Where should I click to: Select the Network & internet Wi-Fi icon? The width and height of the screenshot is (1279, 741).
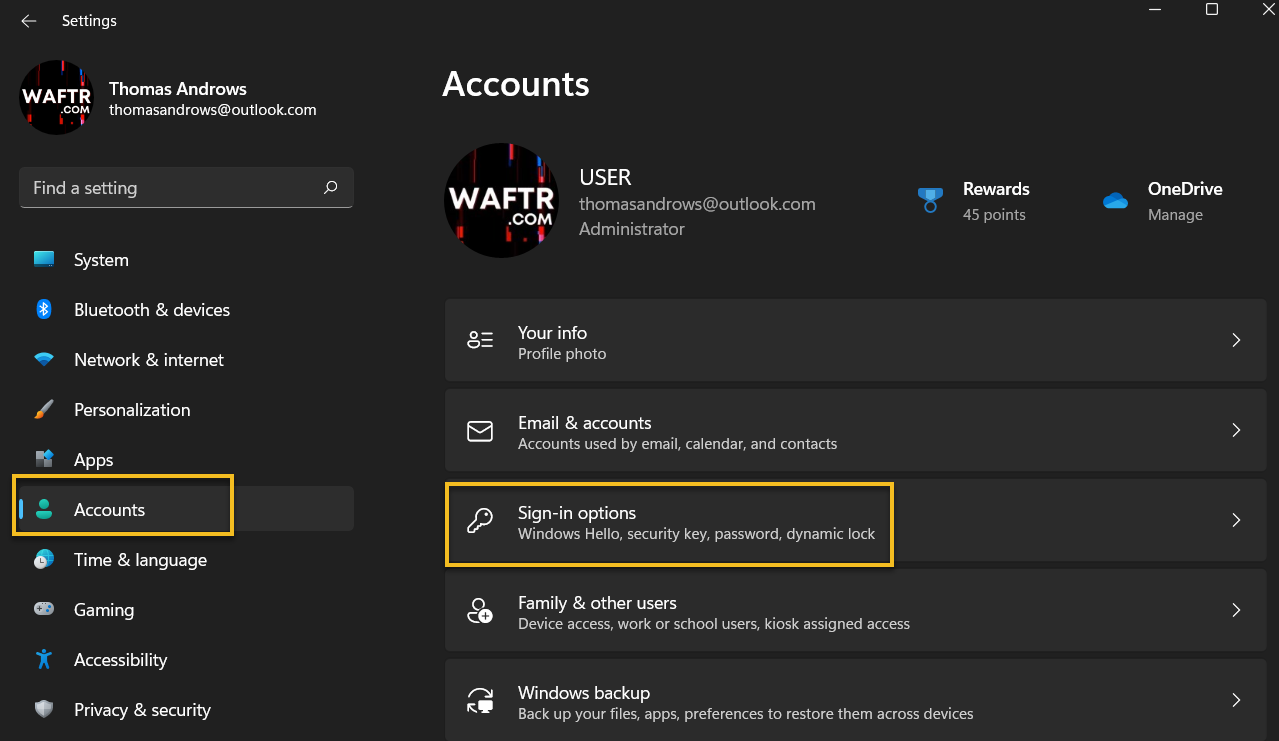click(x=44, y=360)
